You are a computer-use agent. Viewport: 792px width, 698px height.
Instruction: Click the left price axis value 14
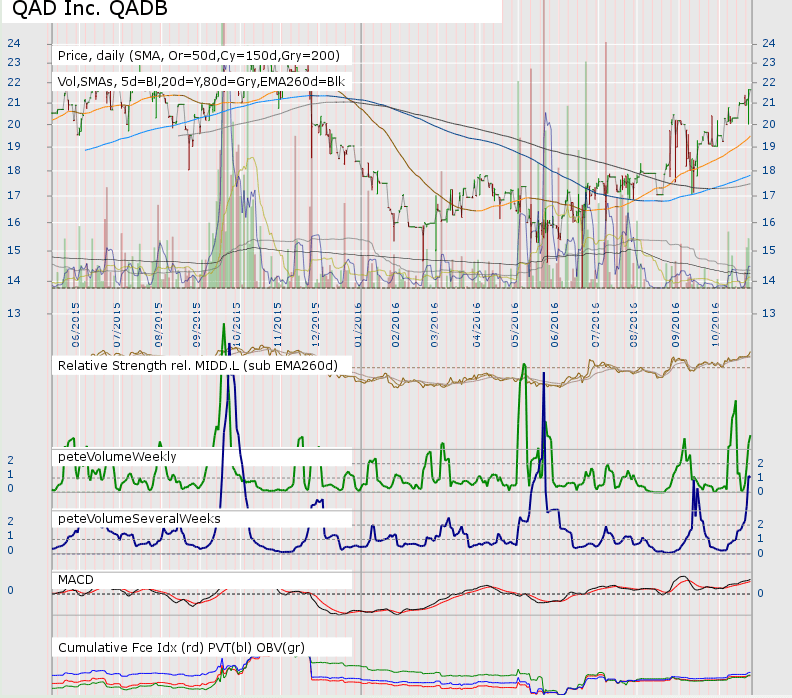[x=14, y=280]
